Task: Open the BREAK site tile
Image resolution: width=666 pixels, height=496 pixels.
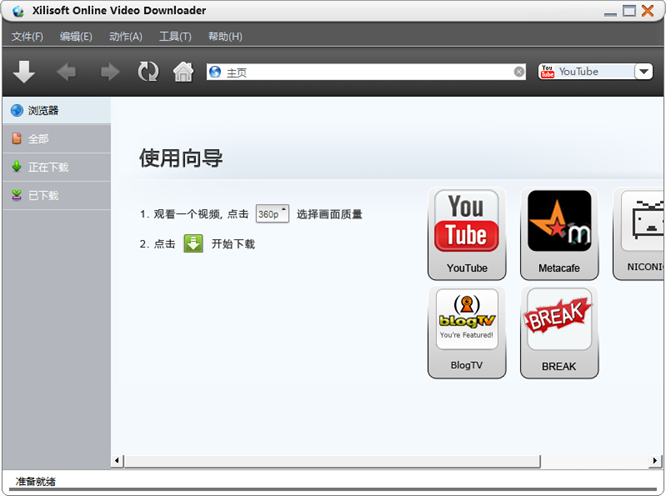Action: tap(559, 332)
